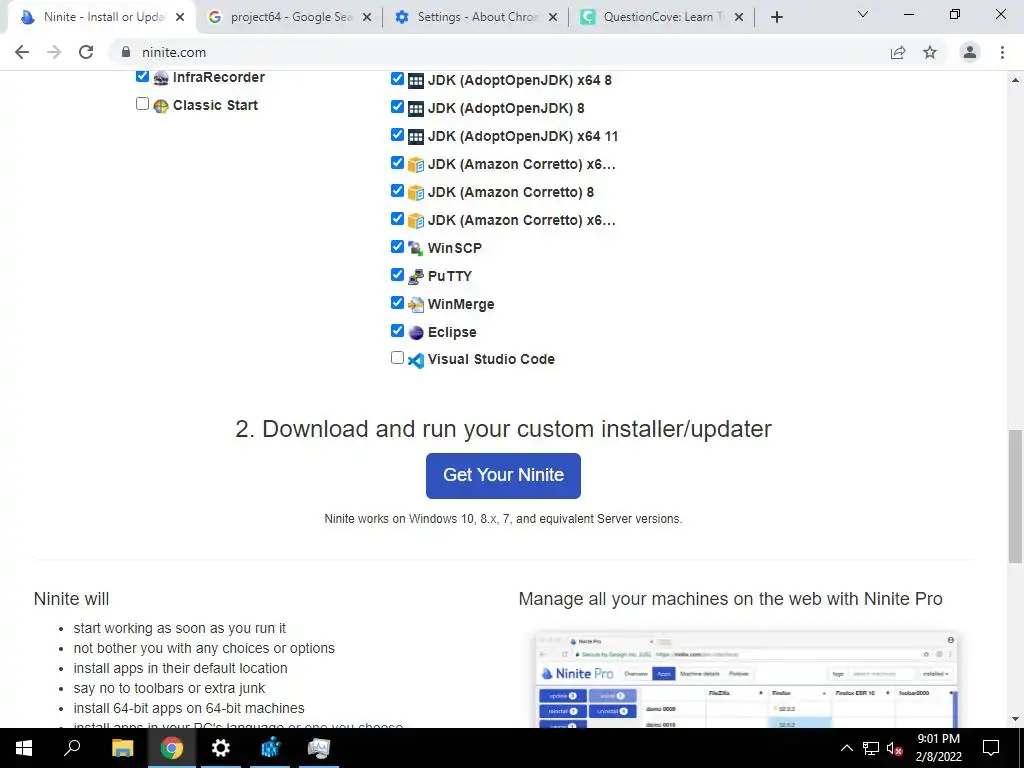
Task: Click the InfraRecorder app icon
Action: [161, 78]
